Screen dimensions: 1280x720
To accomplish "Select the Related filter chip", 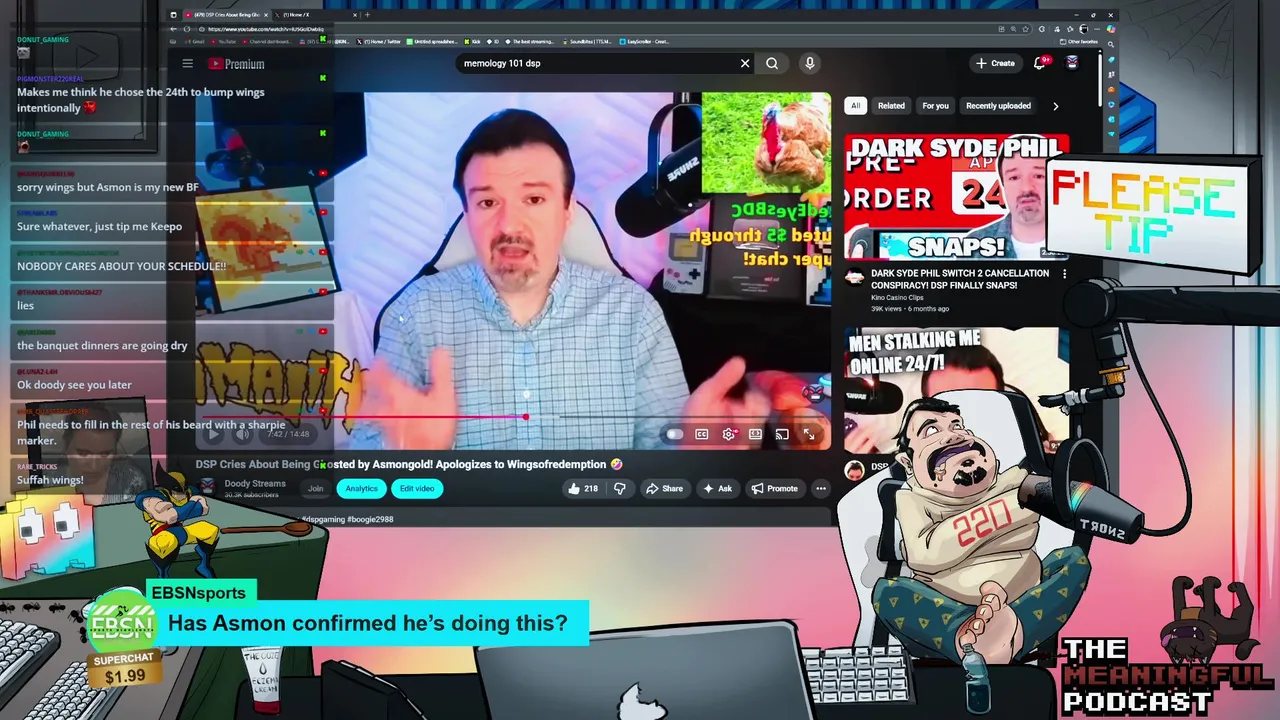I will [891, 106].
